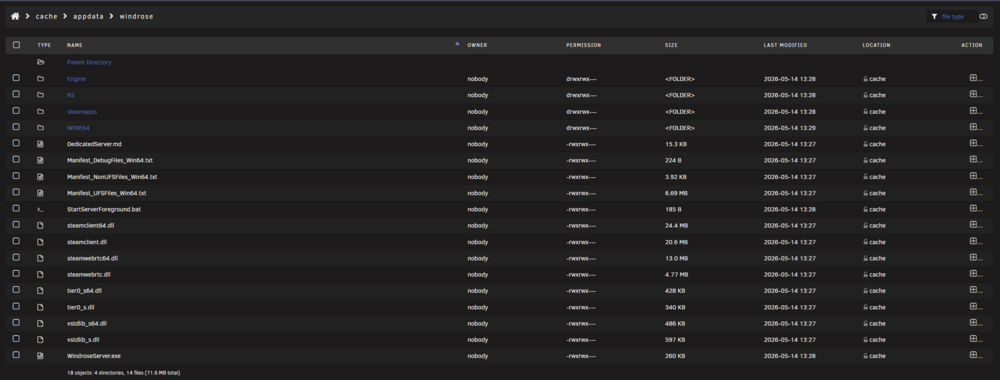Open the cache breadcrumb
The width and height of the screenshot is (1000, 380).
pos(47,17)
